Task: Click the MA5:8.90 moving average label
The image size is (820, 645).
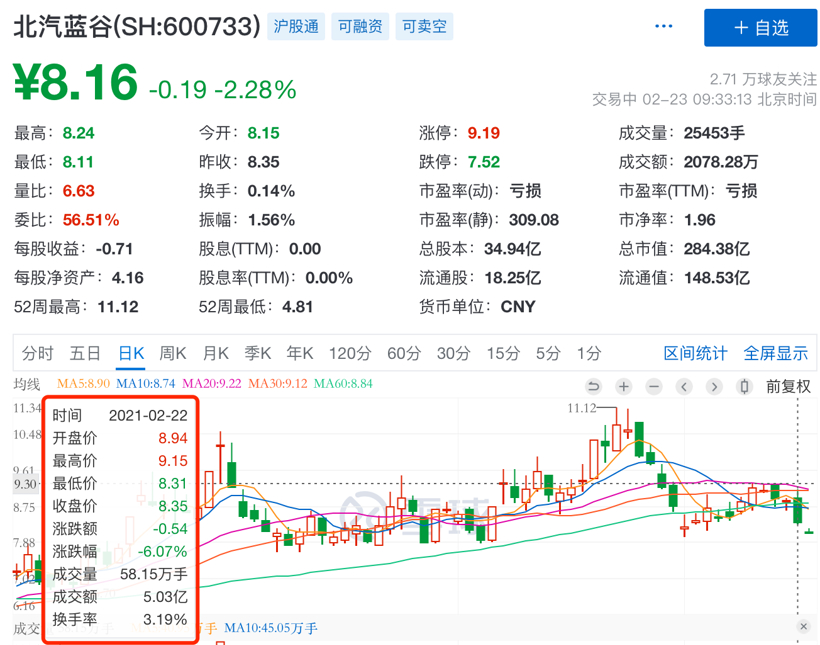Action: pos(83,383)
